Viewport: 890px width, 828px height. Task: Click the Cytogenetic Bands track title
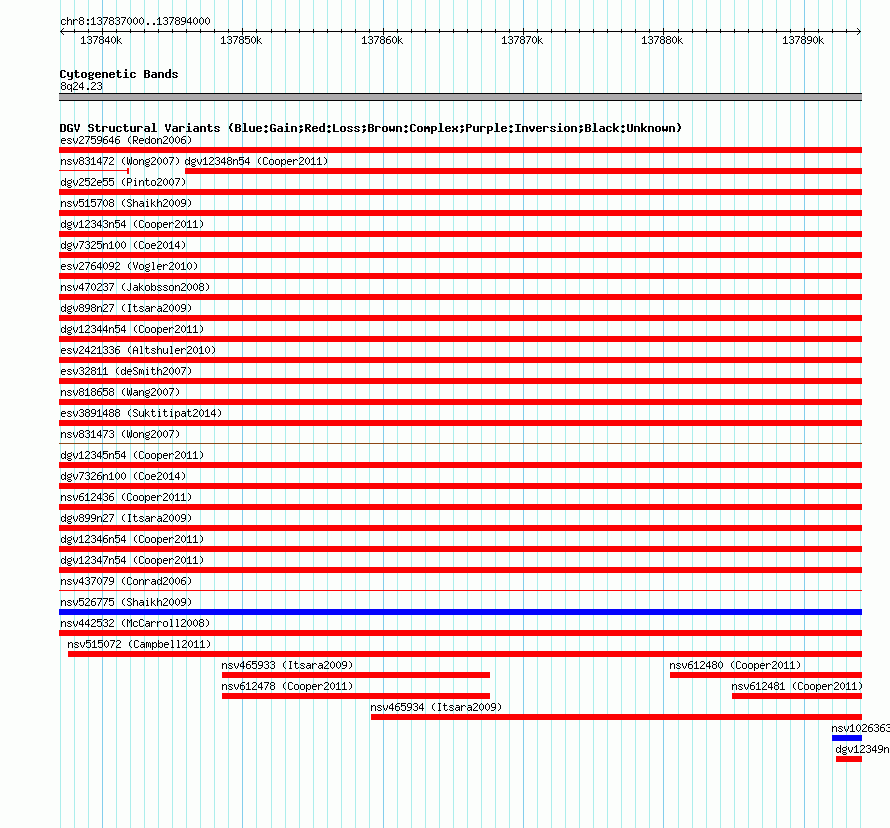click(x=119, y=74)
